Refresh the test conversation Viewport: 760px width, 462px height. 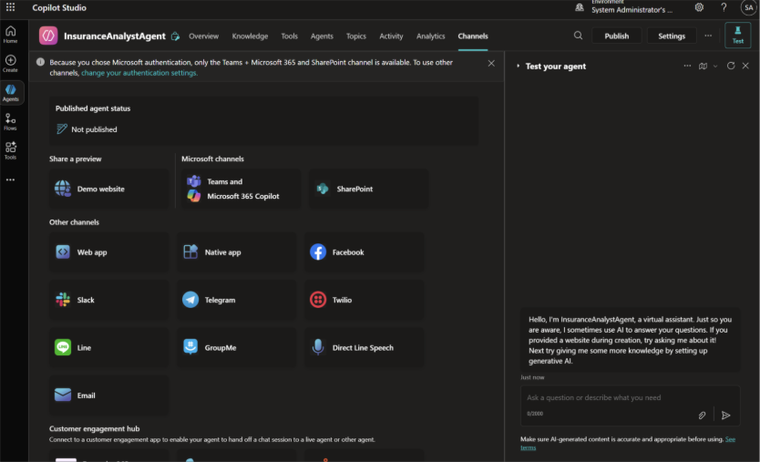pyautogui.click(x=731, y=65)
